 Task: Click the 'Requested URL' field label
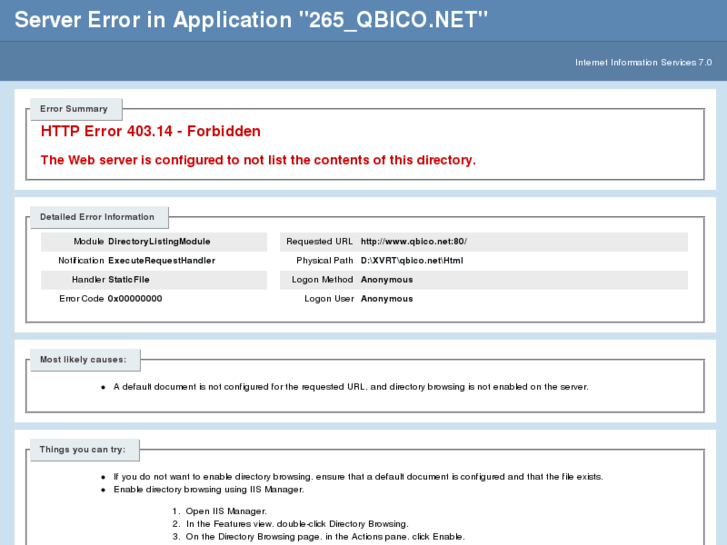[319, 242]
